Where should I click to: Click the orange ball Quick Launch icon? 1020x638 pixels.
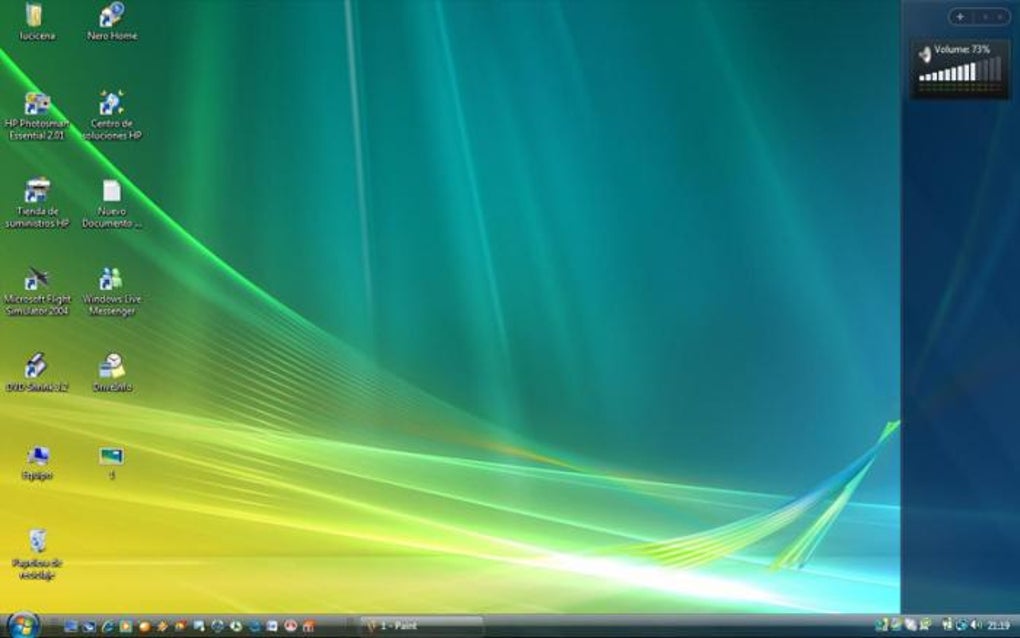coord(144,626)
